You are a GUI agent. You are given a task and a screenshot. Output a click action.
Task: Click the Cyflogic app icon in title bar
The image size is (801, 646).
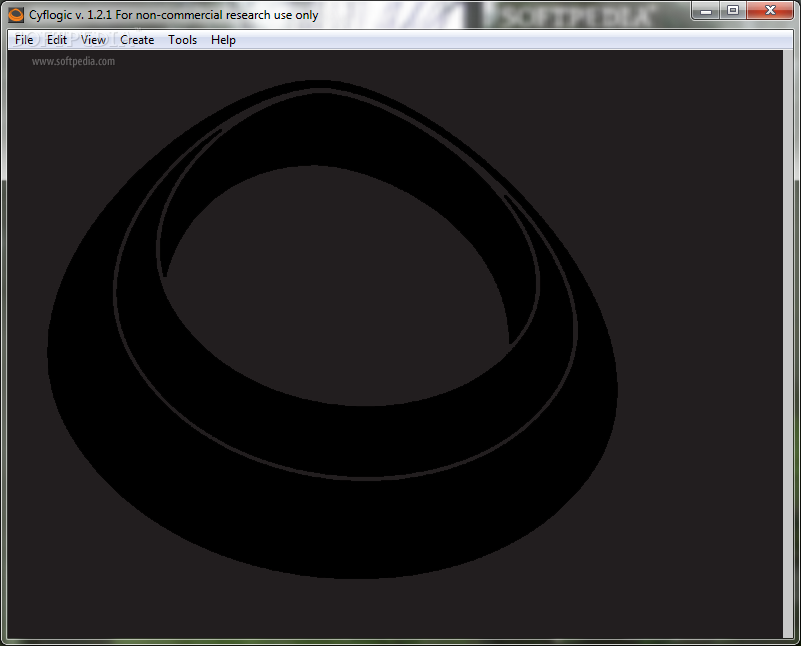point(16,15)
